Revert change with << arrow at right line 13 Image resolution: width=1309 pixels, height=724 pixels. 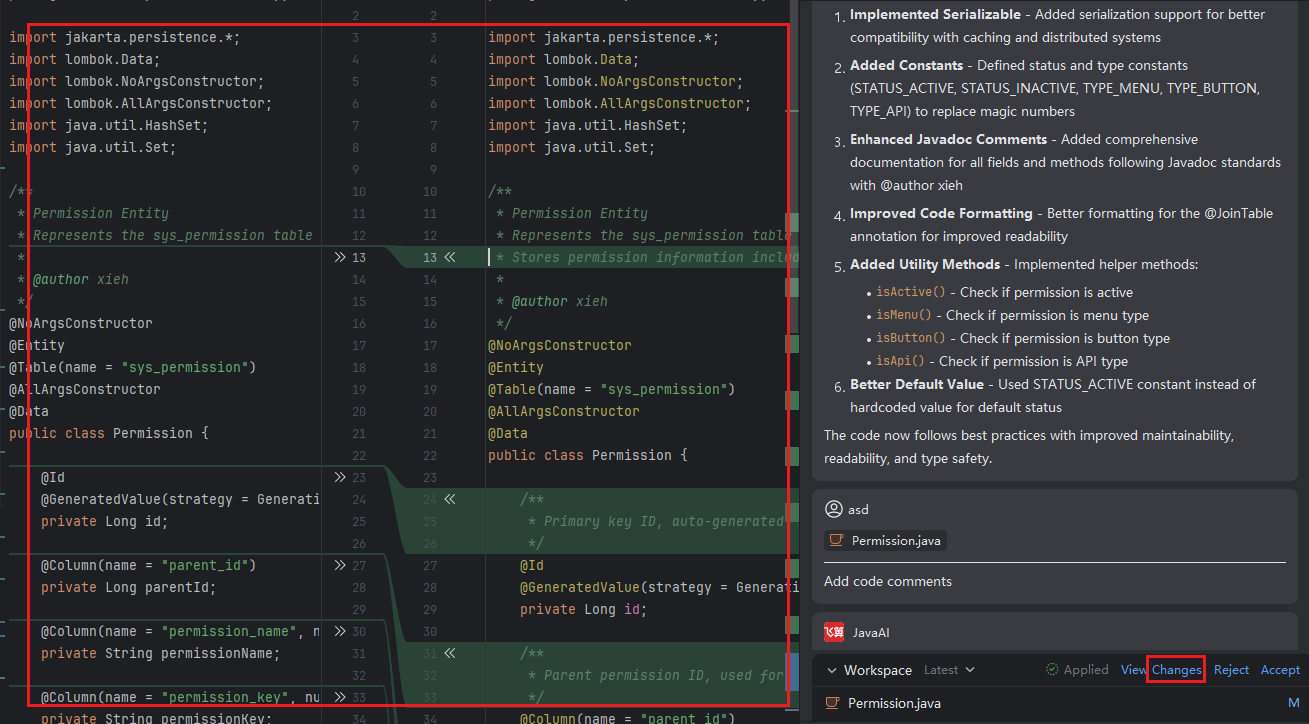[449, 257]
